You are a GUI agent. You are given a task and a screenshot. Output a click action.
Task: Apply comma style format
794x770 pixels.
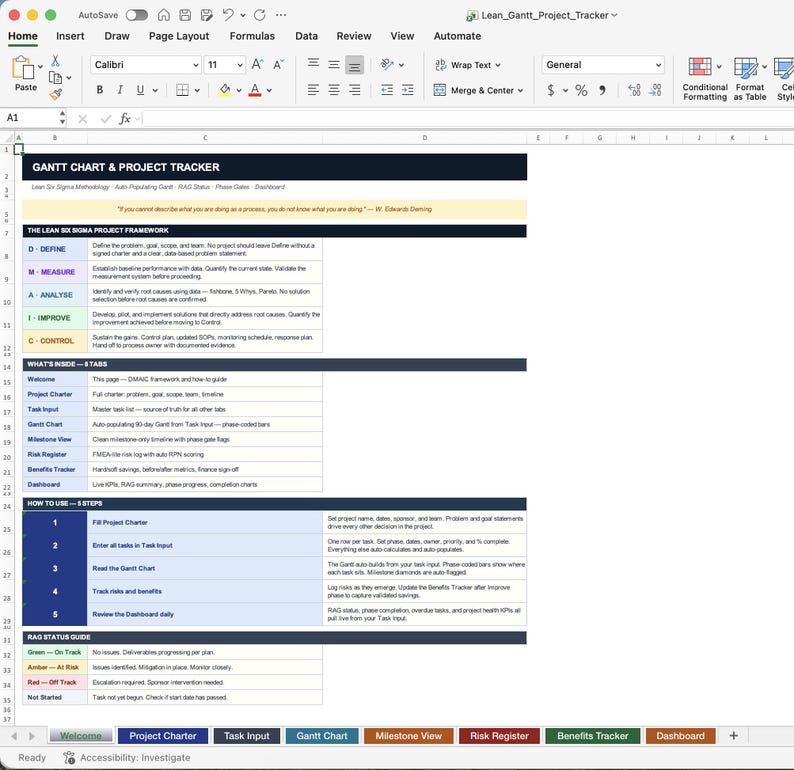pyautogui.click(x=602, y=91)
